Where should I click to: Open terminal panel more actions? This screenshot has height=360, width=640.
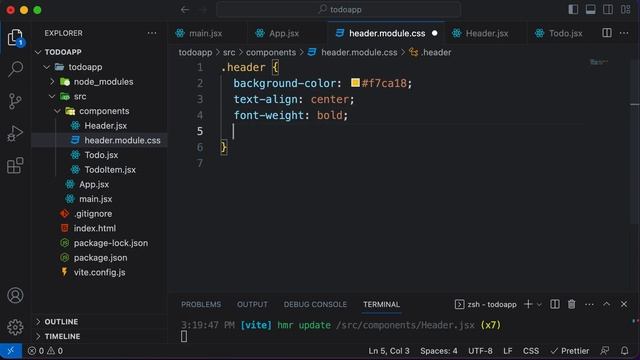tap(589, 304)
